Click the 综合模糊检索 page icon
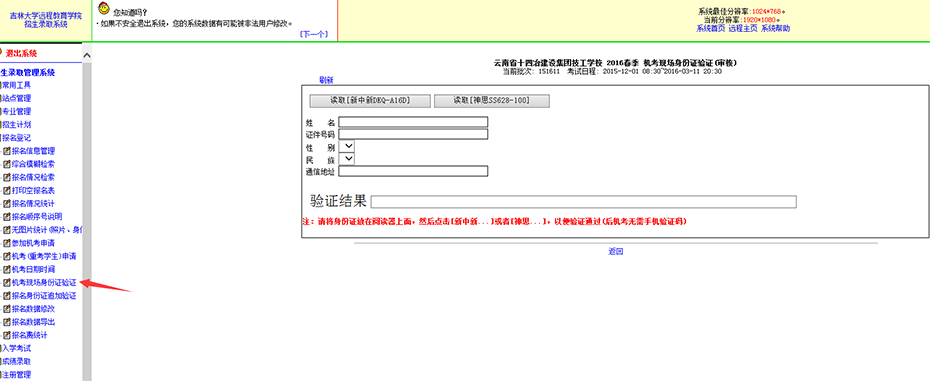The image size is (930, 381). click(7, 164)
